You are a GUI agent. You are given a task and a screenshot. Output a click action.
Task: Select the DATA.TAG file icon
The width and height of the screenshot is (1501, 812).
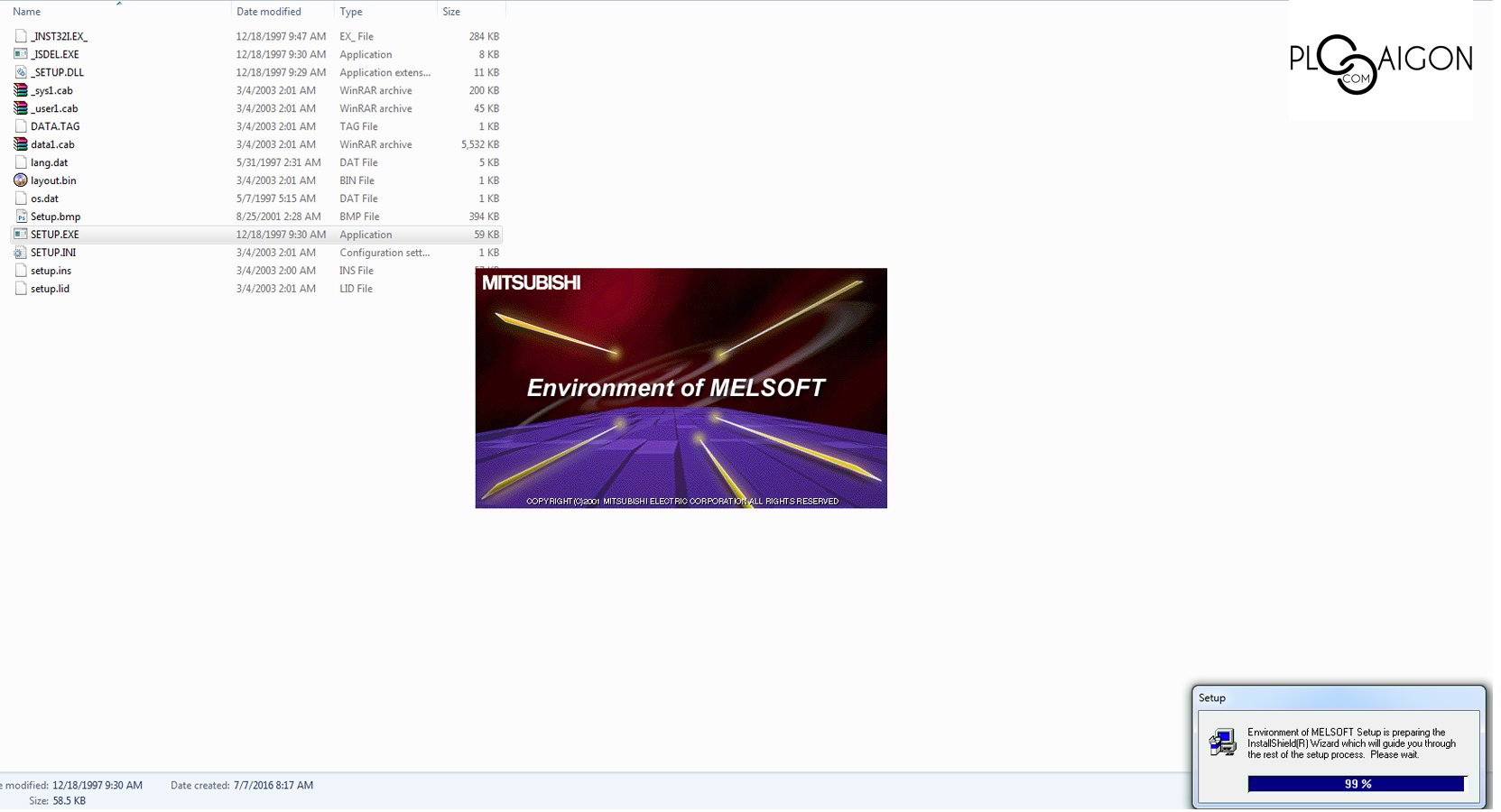[x=21, y=126]
